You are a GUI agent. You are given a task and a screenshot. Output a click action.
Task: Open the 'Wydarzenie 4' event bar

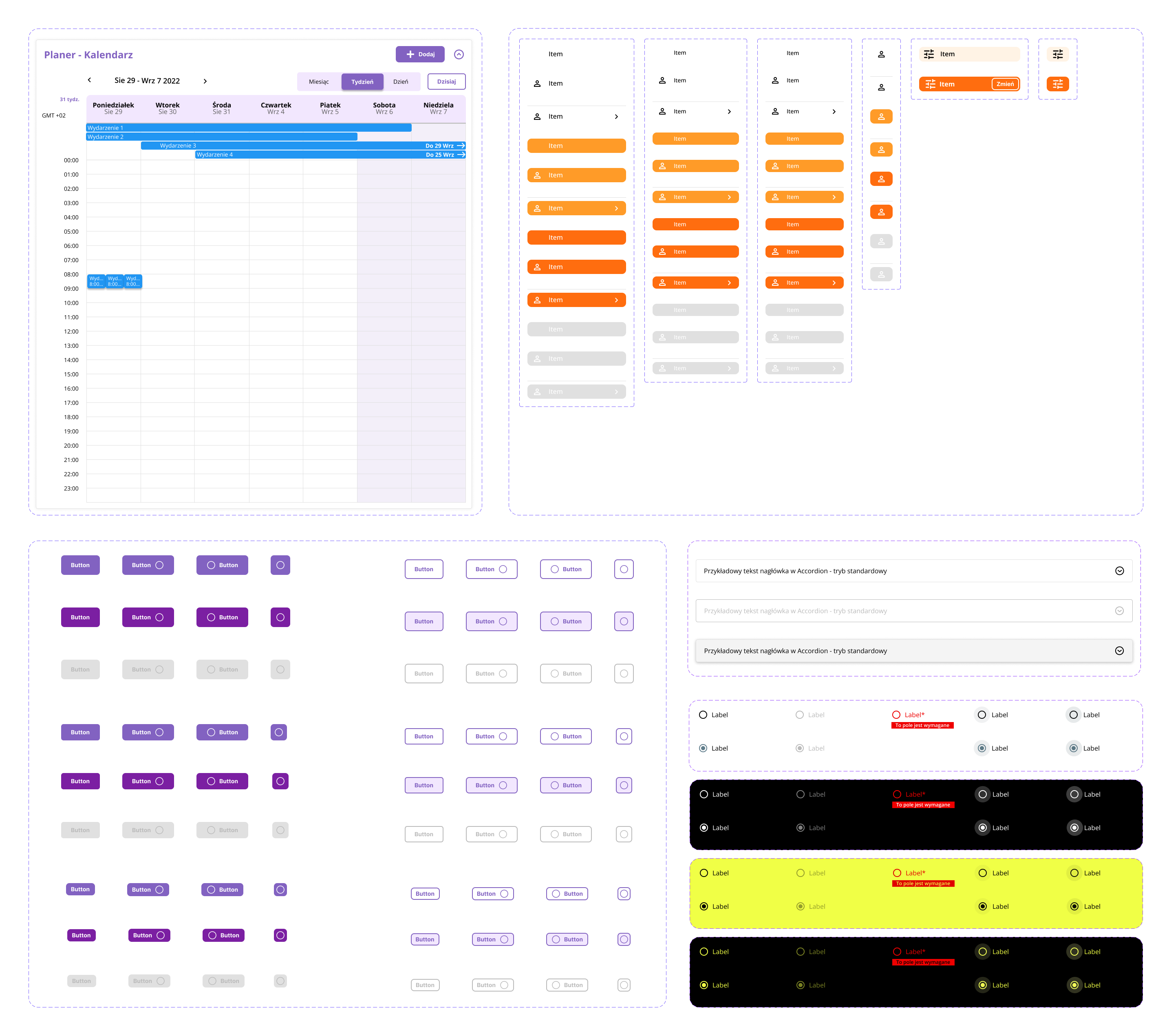[331, 155]
